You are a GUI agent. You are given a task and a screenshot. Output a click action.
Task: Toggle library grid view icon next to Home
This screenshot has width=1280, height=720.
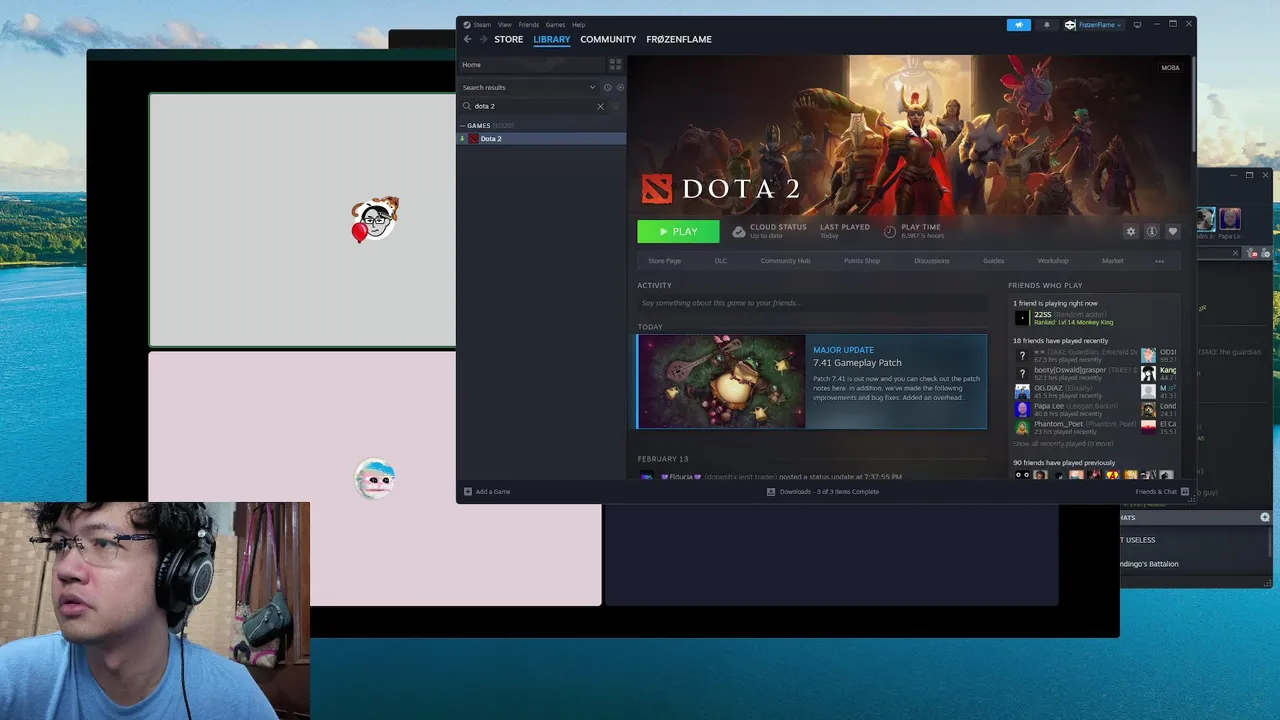pos(616,64)
